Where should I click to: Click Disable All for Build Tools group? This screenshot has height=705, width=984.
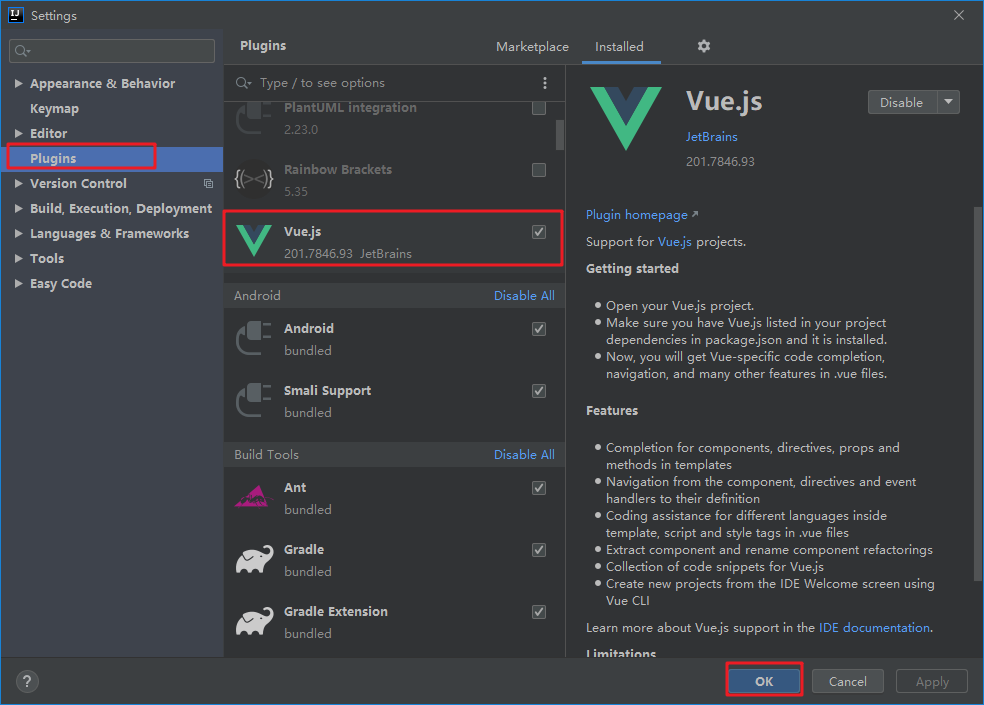[524, 455]
